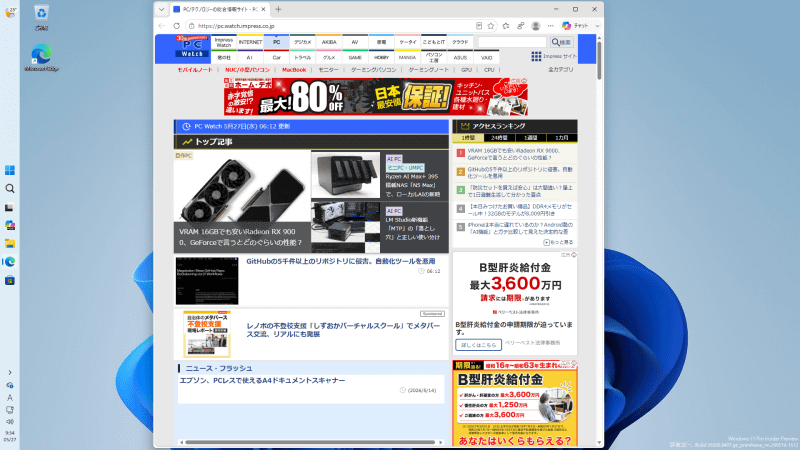Image resolution: width=800 pixels, height=450 pixels.
Task: Click the horizontal page scrollbar
Action: (311, 442)
